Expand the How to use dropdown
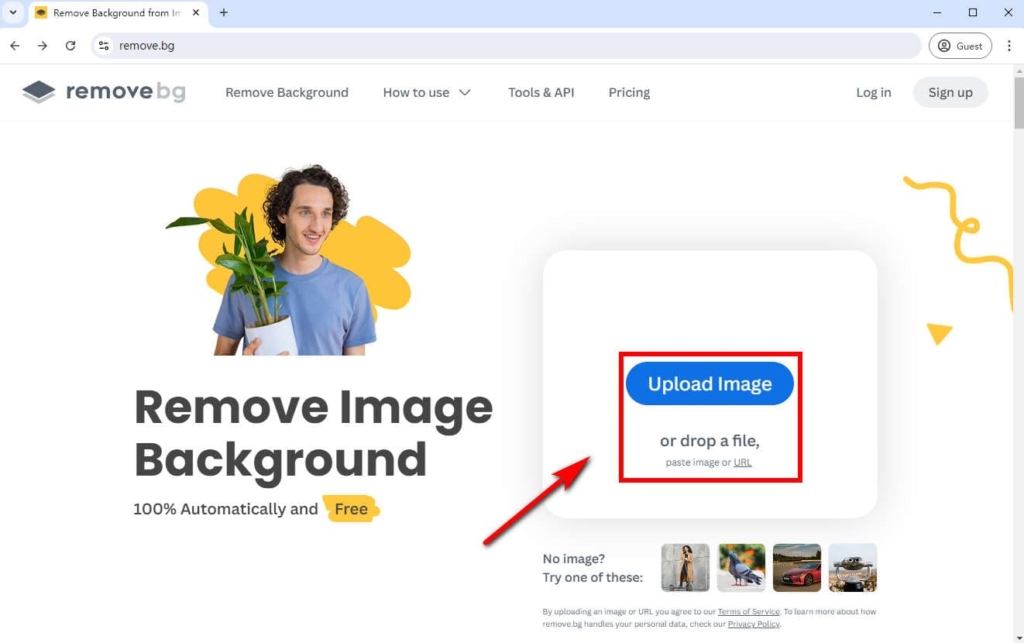Screen dimensions: 1024x643 tap(427, 92)
